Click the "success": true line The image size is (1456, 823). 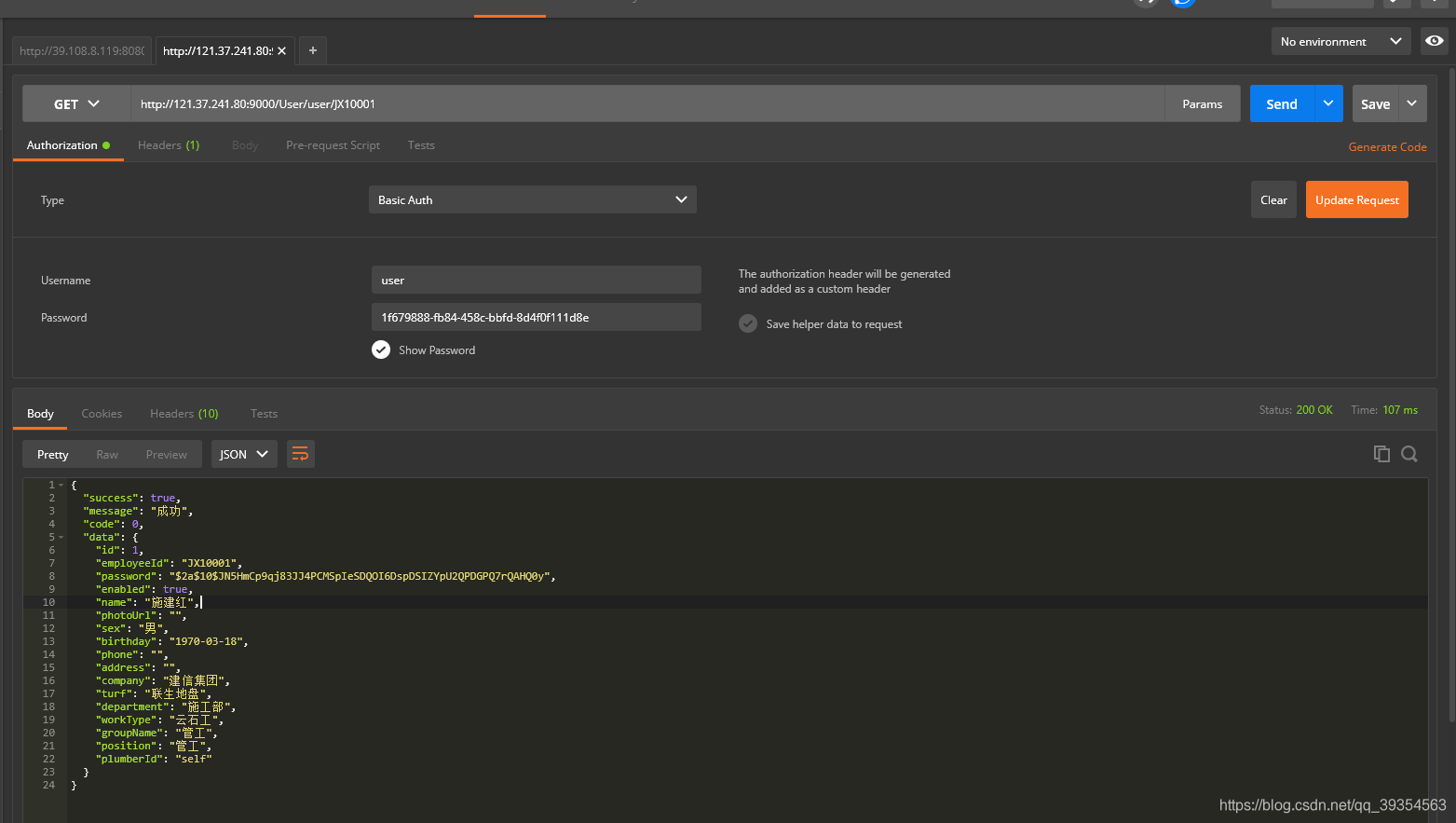(x=131, y=498)
